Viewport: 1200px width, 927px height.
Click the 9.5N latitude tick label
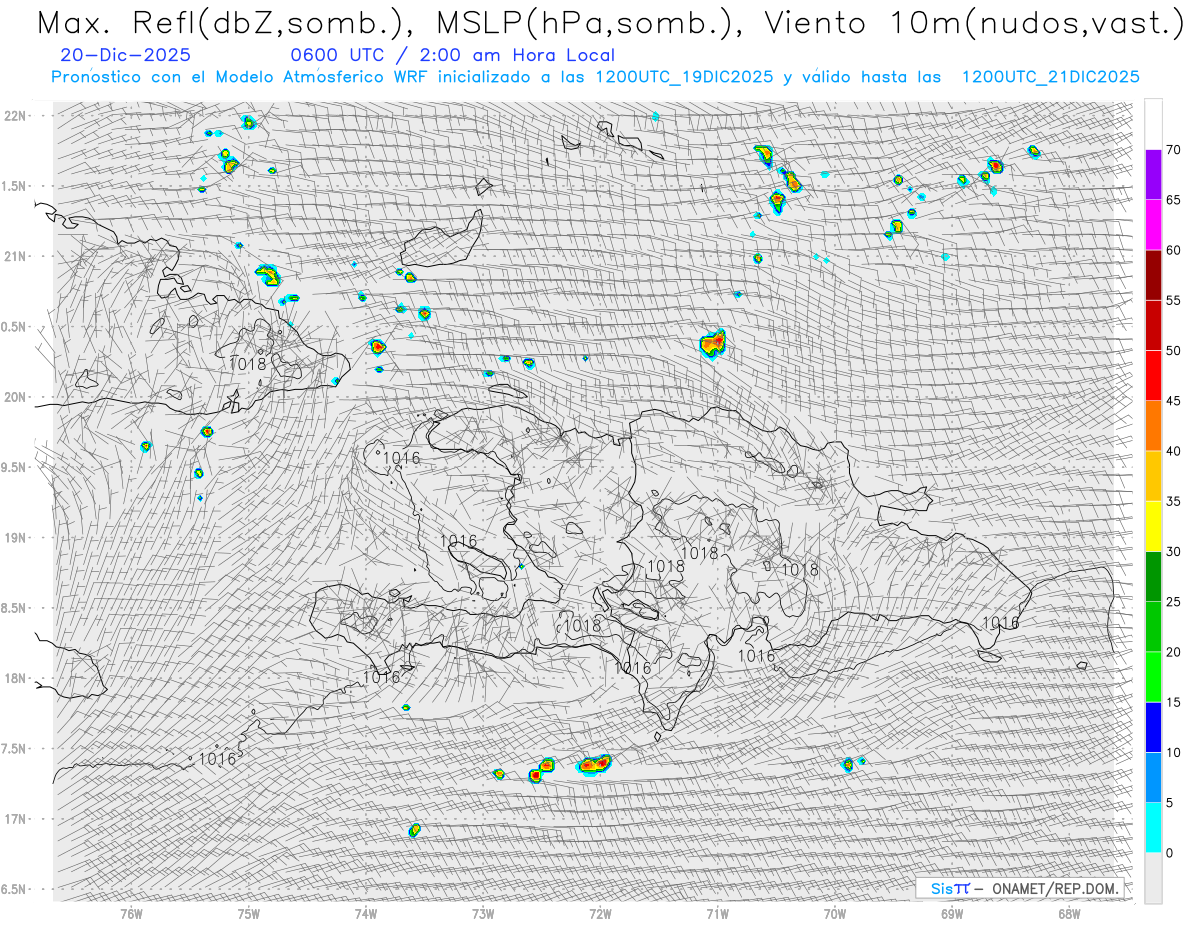[15, 467]
